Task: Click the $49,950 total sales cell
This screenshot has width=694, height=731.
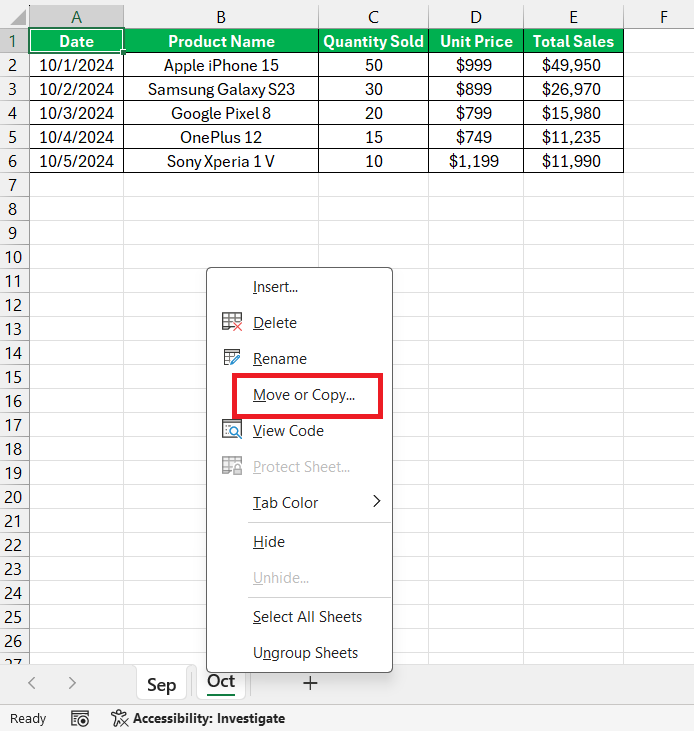Action: pos(573,65)
